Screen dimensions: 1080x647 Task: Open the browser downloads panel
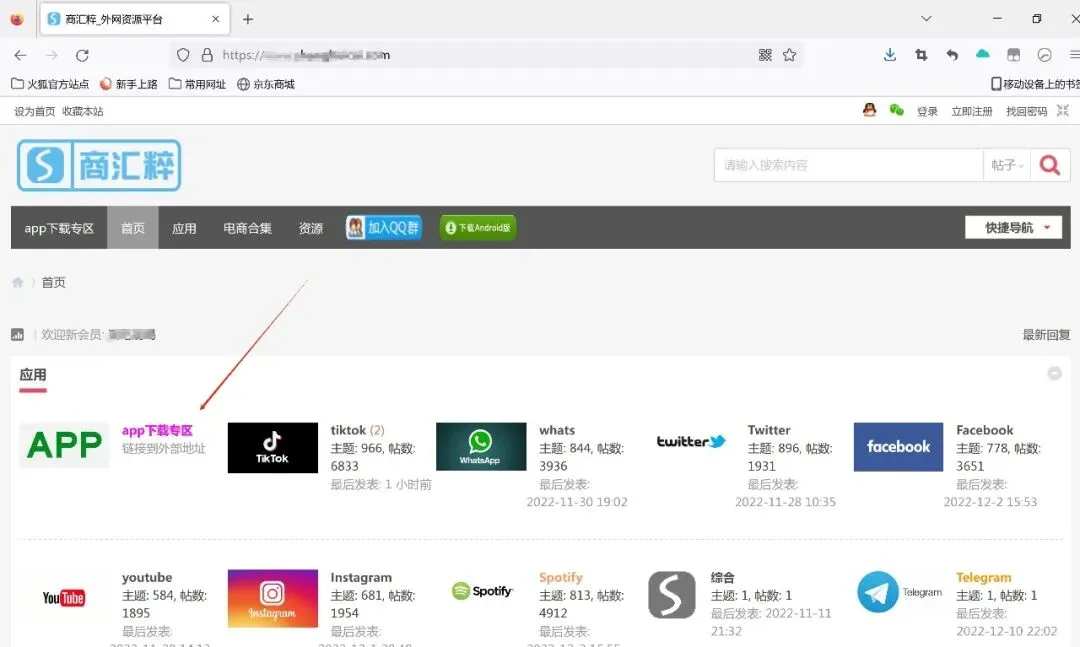890,55
